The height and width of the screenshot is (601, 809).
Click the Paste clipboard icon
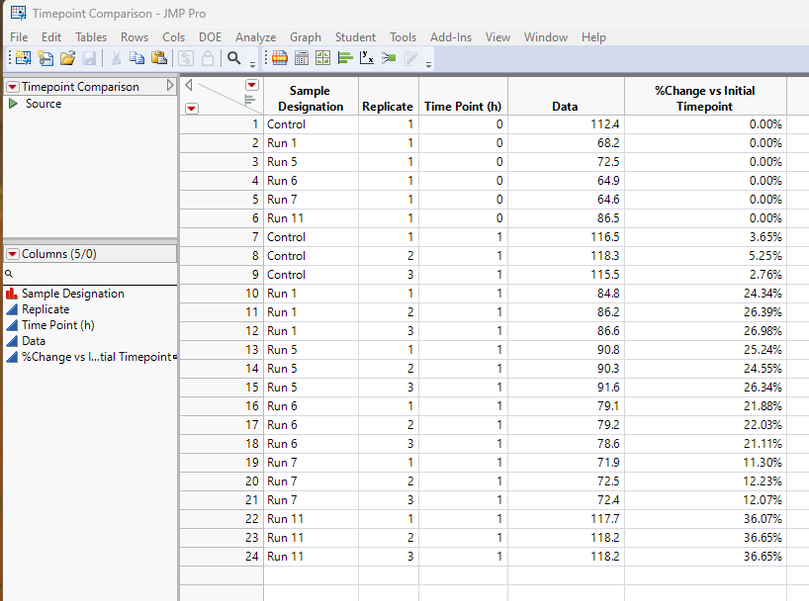coord(158,59)
